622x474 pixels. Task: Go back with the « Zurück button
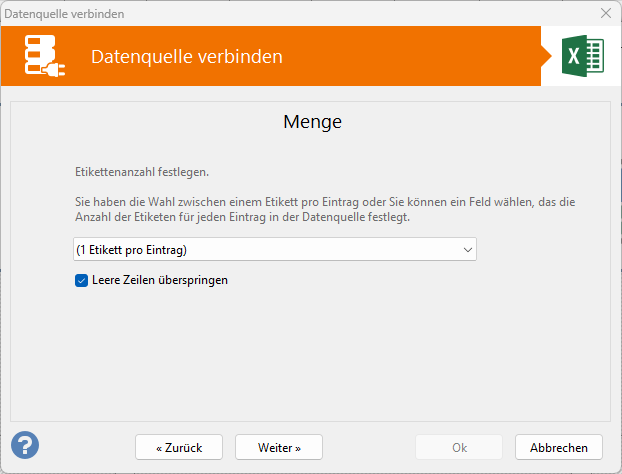(x=179, y=446)
